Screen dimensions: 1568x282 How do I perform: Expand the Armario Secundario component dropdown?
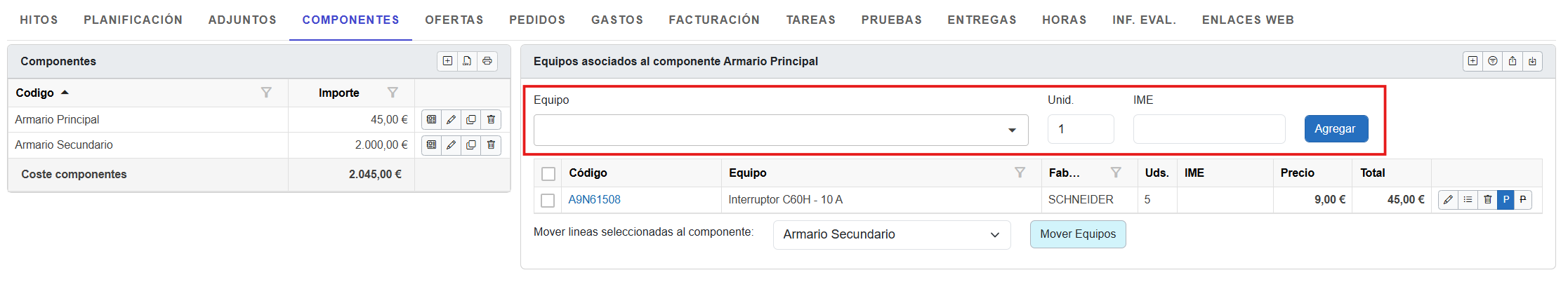click(891, 235)
